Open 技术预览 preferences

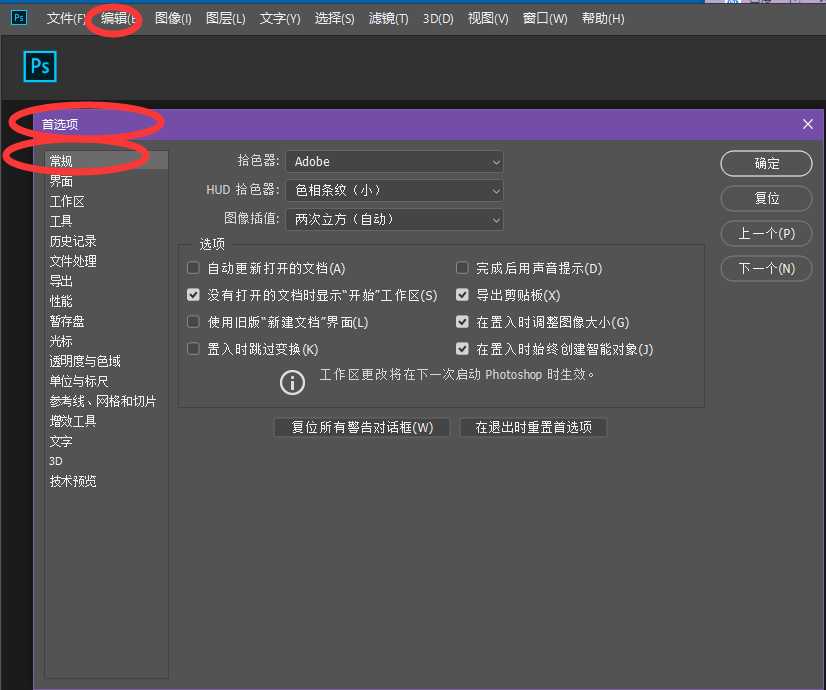73,481
